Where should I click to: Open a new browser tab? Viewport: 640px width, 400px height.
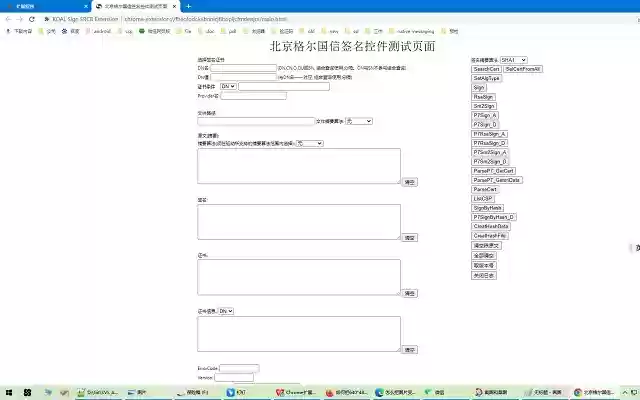[x=188, y=6]
